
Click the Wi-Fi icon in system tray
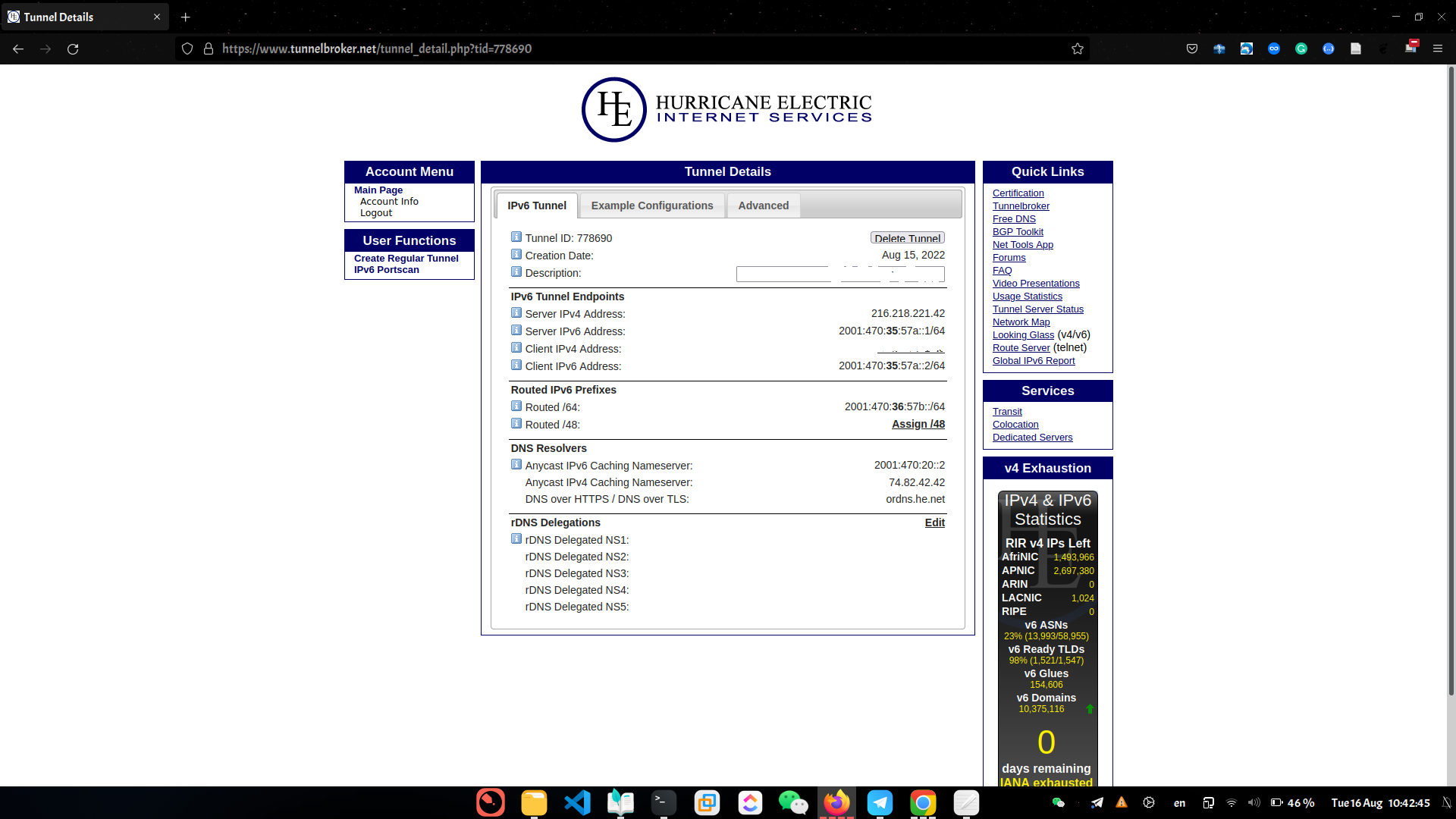point(1232,802)
